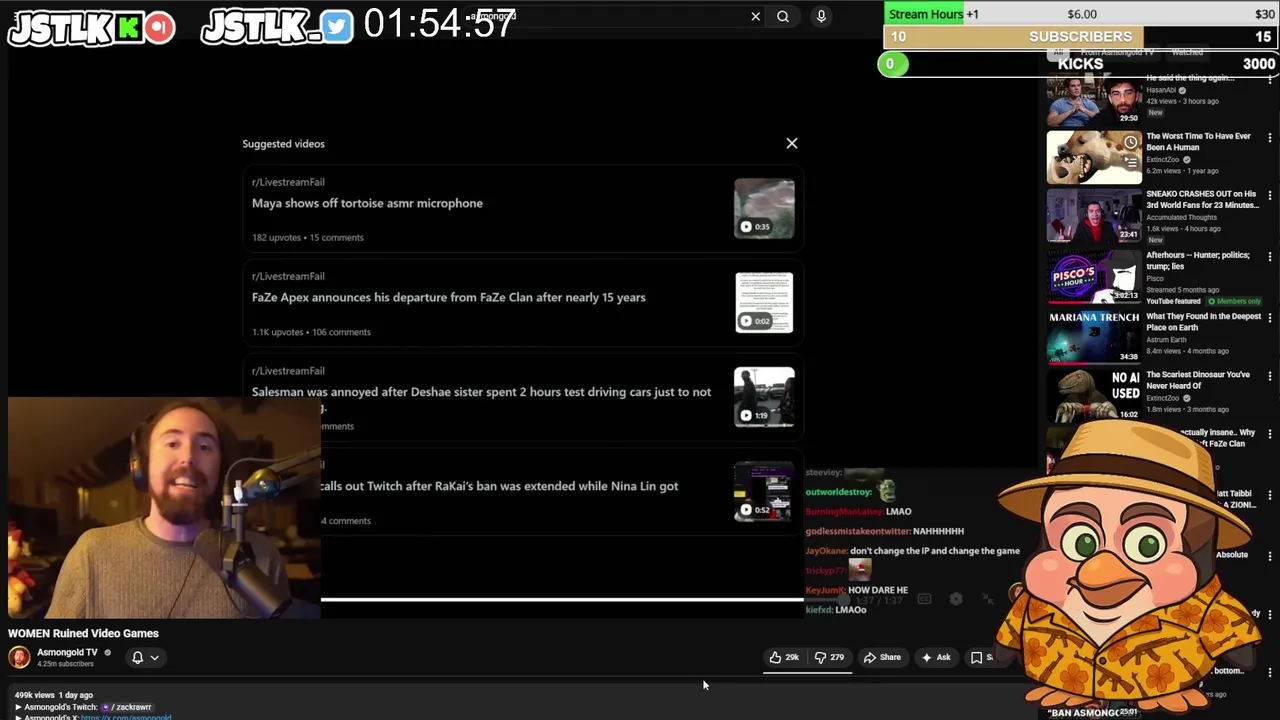Open more options for Worst Time To Have Ever video
The height and width of the screenshot is (720, 1280).
(1270, 137)
